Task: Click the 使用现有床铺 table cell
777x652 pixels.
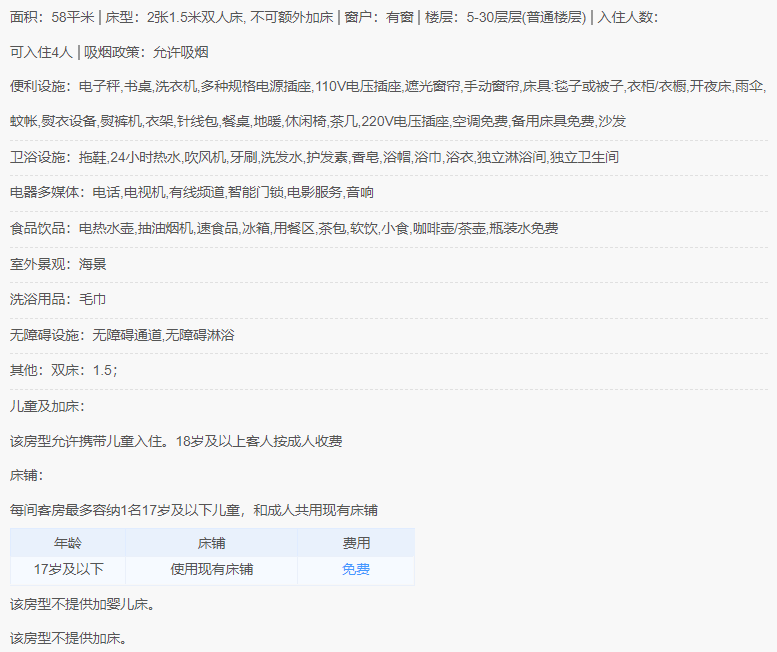Action: [x=212, y=569]
